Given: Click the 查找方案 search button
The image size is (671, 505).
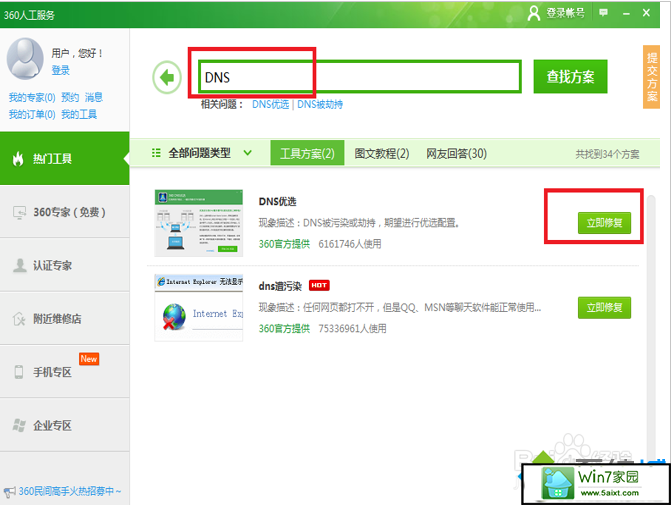Looking at the screenshot, I should (x=570, y=77).
